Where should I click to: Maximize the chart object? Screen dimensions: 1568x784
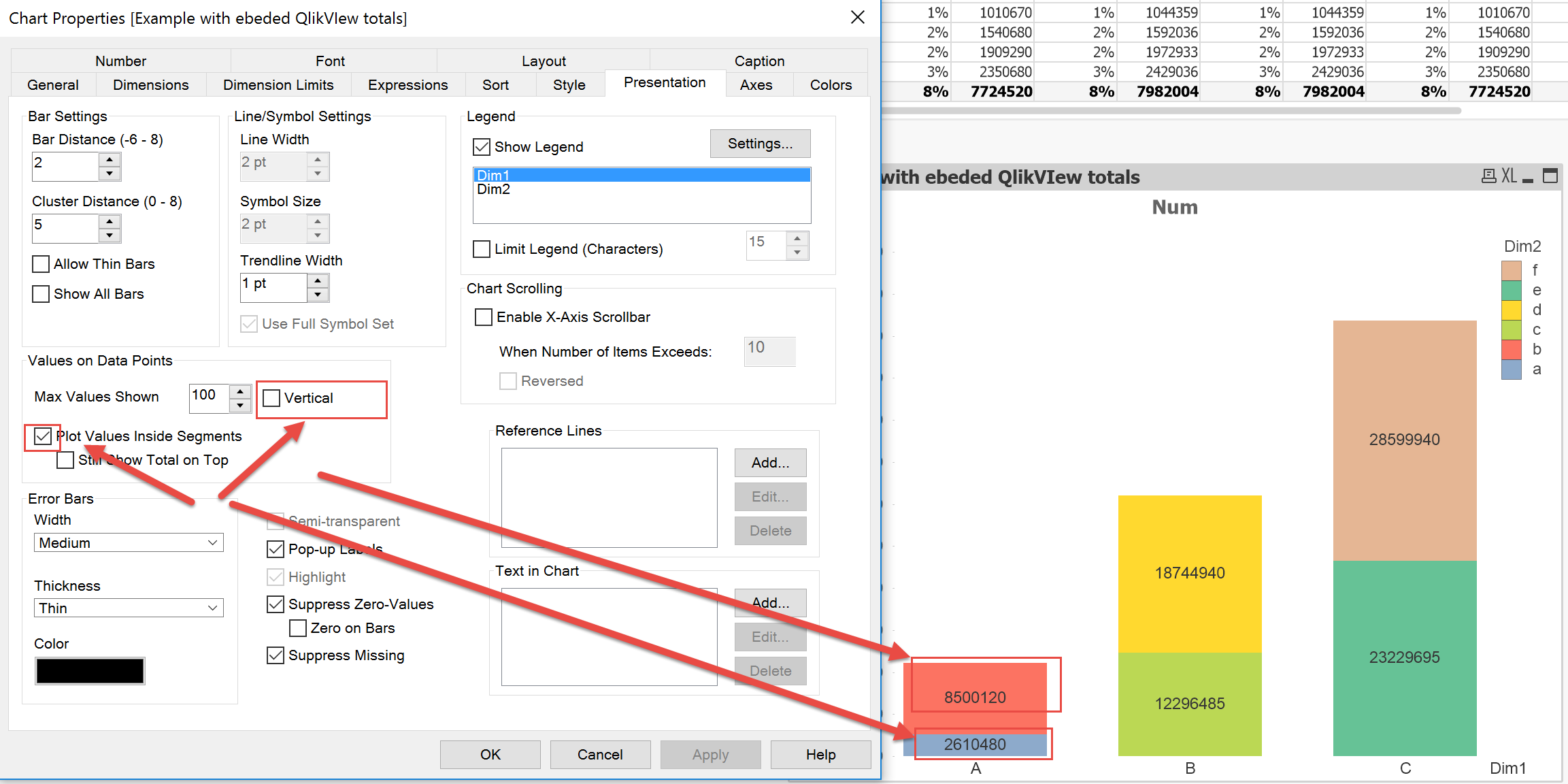[1550, 176]
